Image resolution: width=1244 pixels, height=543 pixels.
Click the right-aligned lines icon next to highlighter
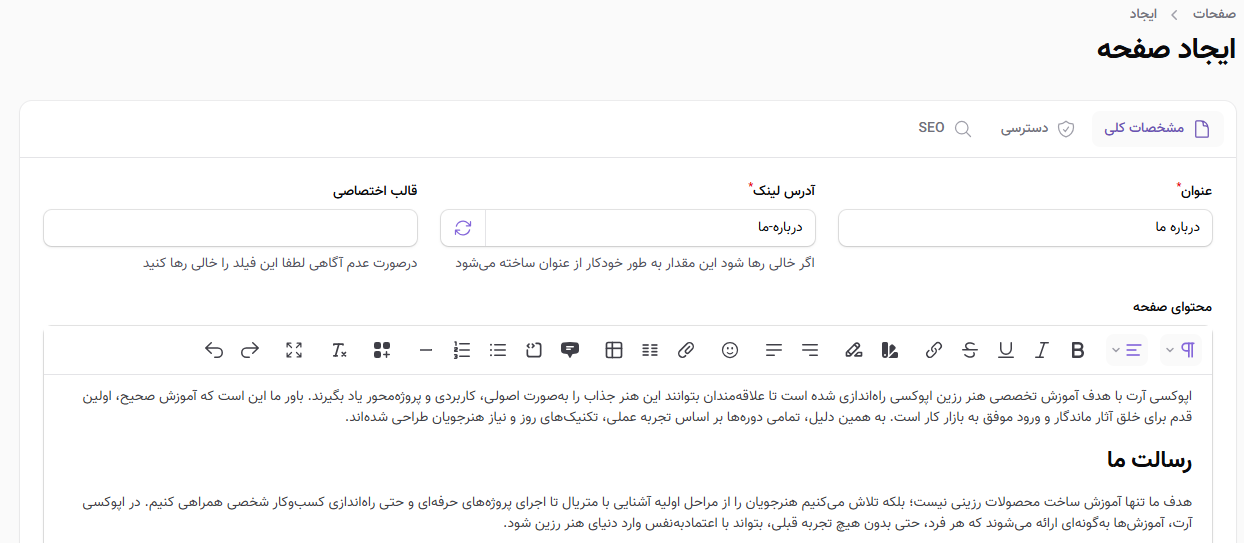coord(810,350)
